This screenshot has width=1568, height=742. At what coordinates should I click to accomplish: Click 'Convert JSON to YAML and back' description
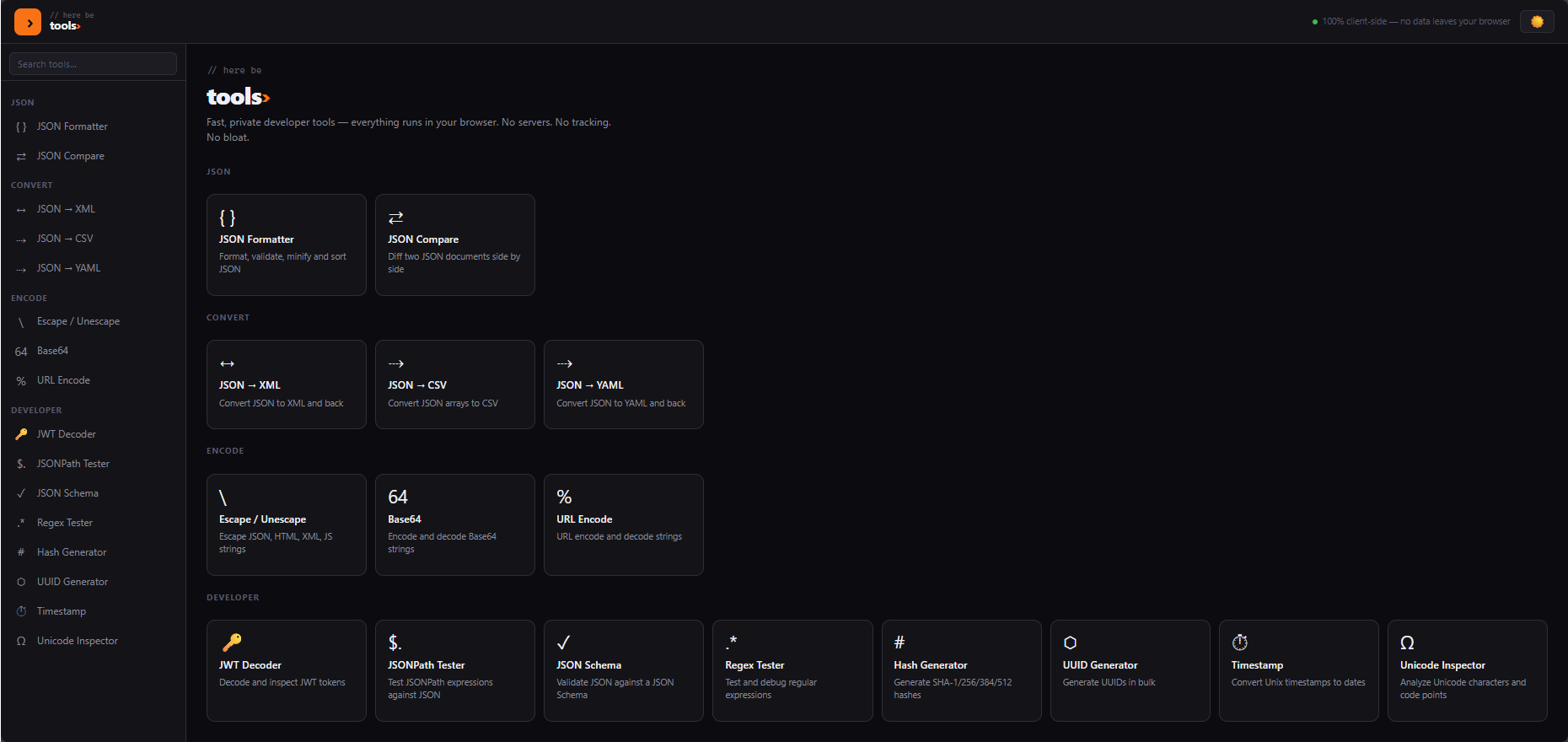coord(621,403)
